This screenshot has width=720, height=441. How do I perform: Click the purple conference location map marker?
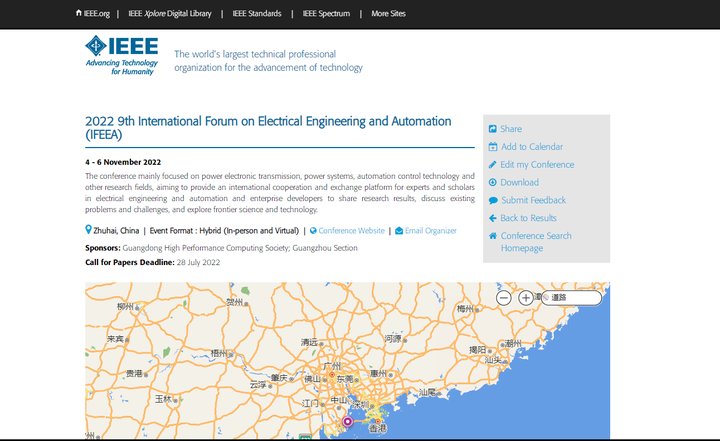click(x=348, y=422)
